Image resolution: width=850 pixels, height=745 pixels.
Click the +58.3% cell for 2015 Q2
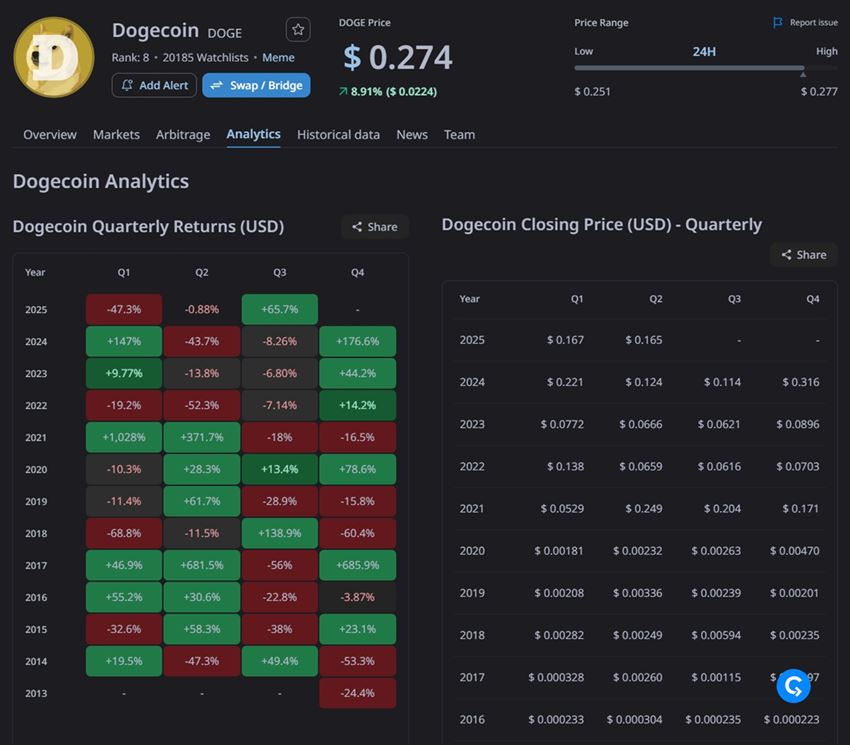202,630
